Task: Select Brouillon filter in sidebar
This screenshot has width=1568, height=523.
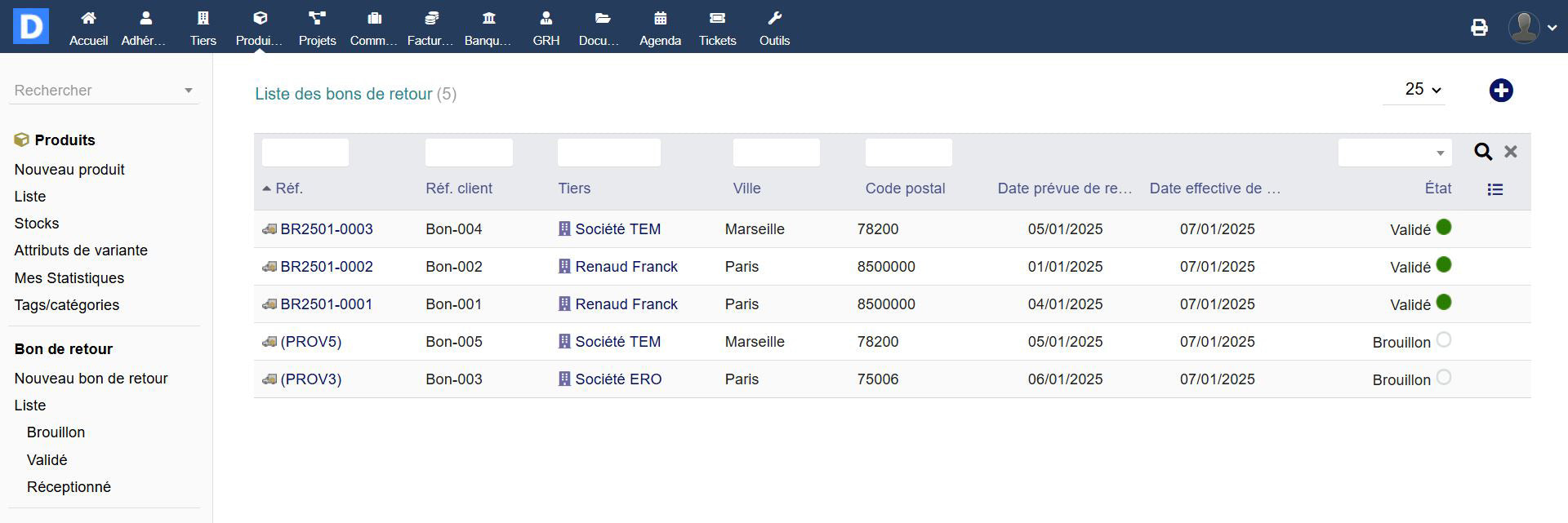Action: click(56, 432)
